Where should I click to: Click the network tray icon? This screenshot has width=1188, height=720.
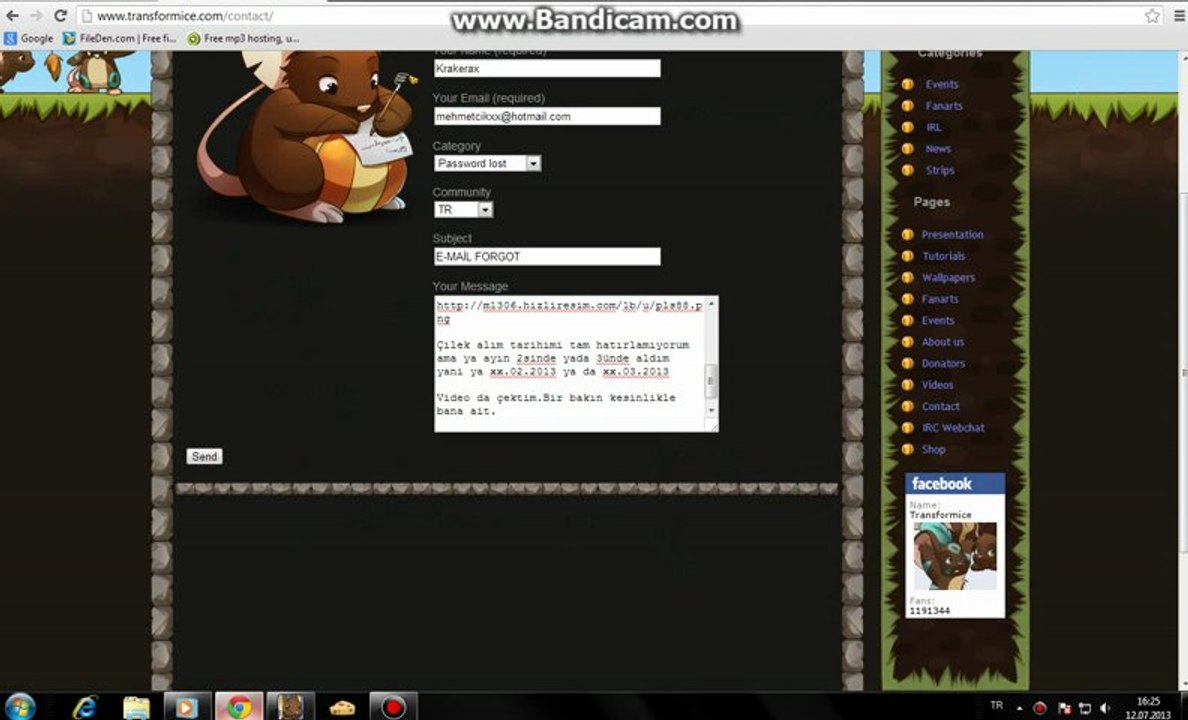(1084, 708)
